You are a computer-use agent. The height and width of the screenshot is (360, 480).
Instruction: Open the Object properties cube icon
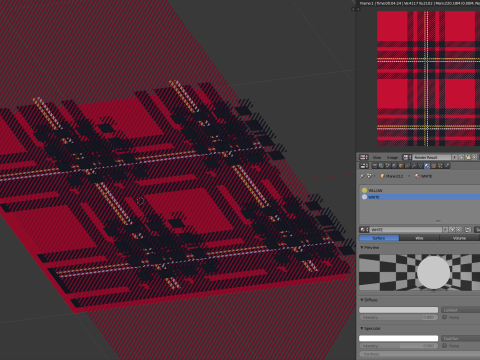coord(401,166)
